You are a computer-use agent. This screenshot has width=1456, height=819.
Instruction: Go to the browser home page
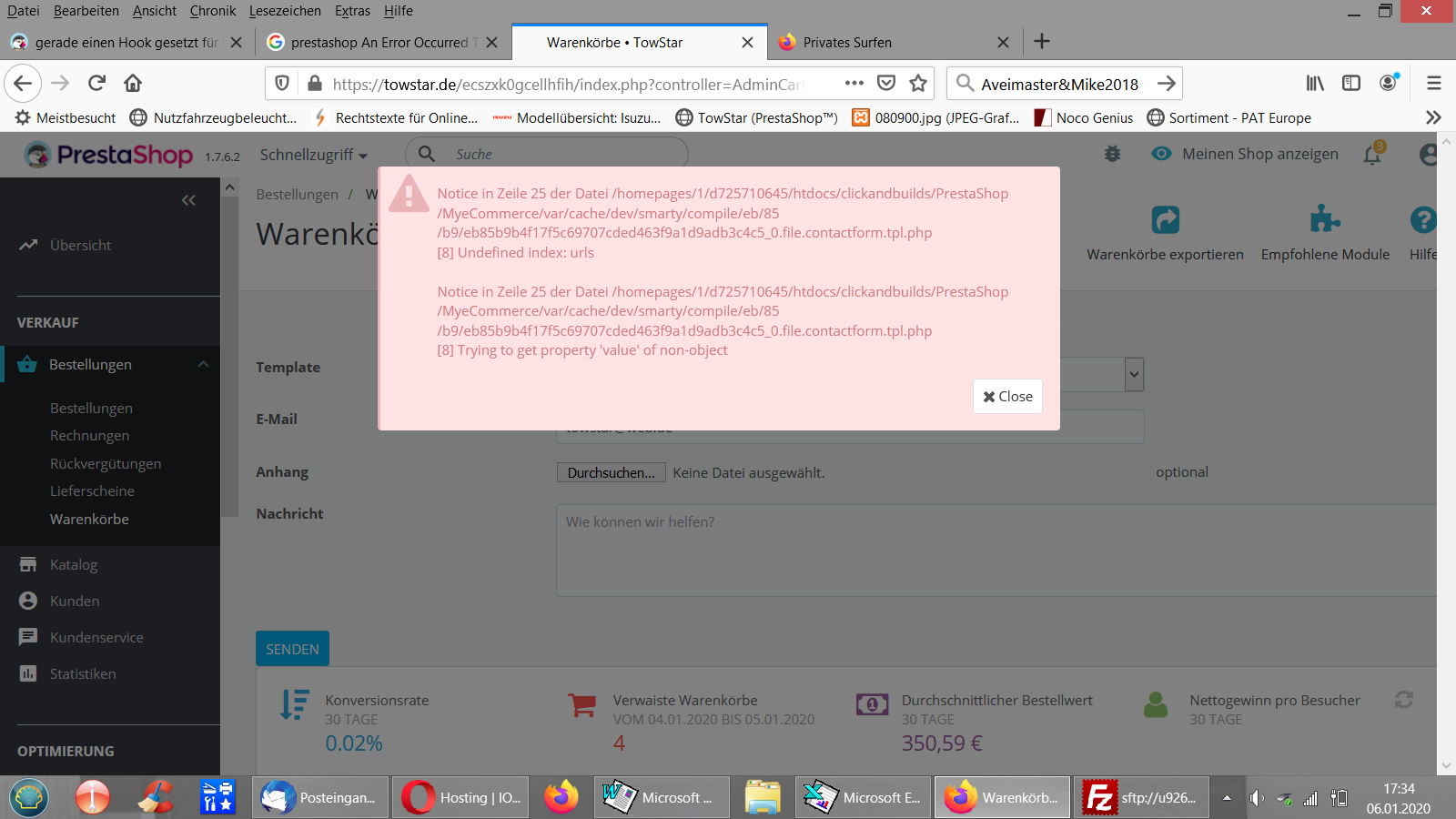tap(133, 84)
